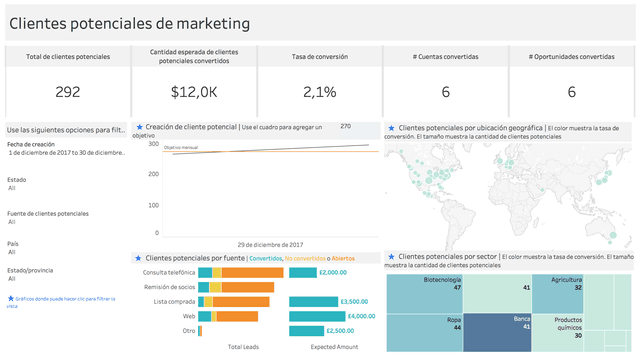Screen dimensions: 640x361
Task: Click the star next to ubicación geográfica title
Action: (391, 128)
